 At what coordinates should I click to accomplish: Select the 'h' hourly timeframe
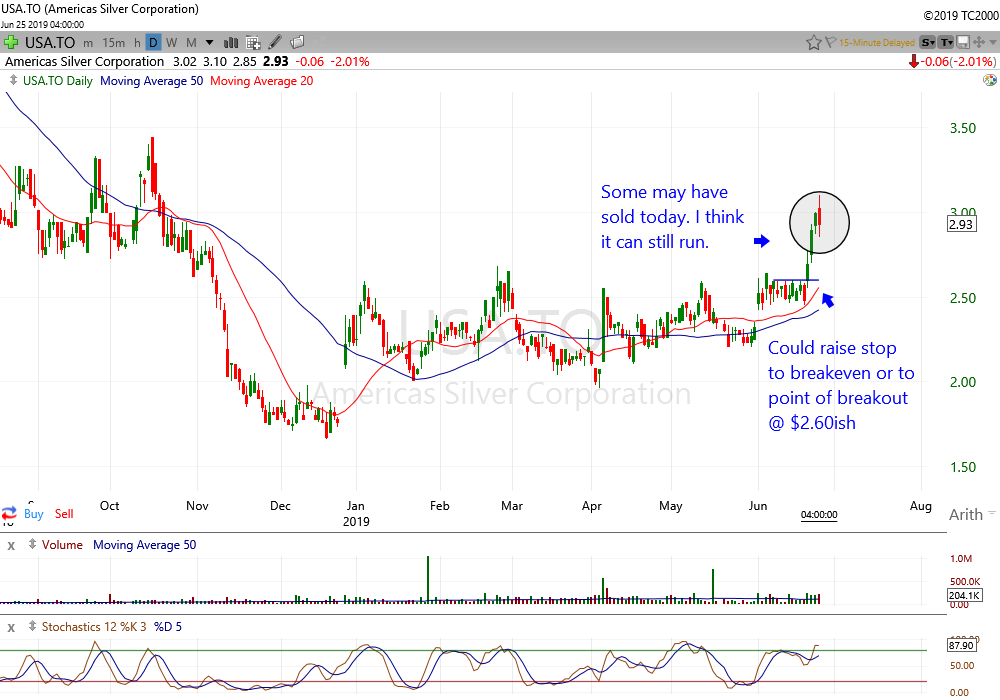coord(137,43)
